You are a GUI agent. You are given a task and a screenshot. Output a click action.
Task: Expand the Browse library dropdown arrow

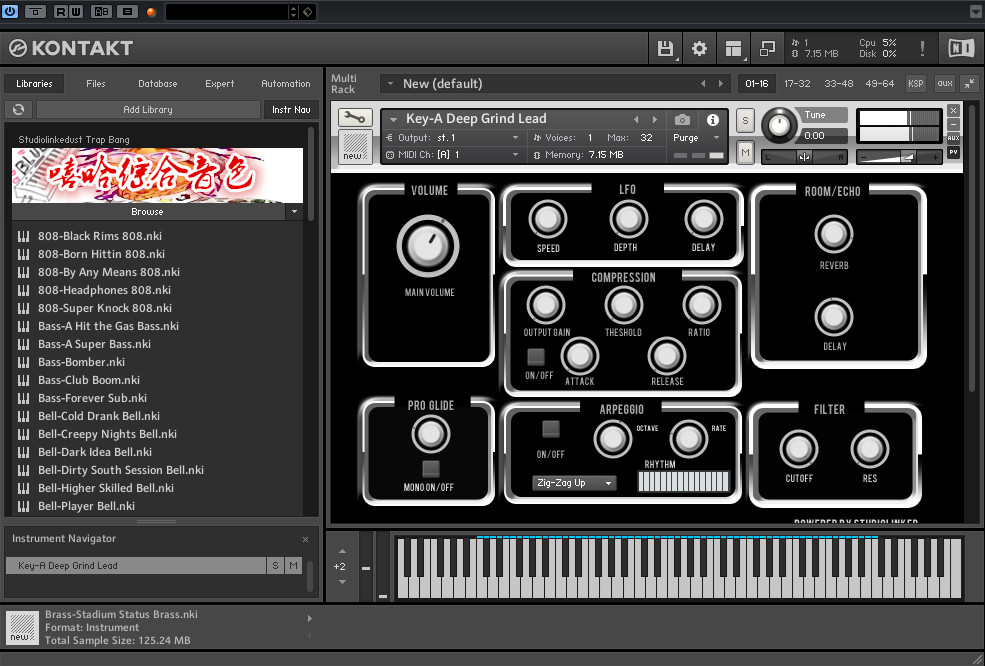tap(294, 212)
